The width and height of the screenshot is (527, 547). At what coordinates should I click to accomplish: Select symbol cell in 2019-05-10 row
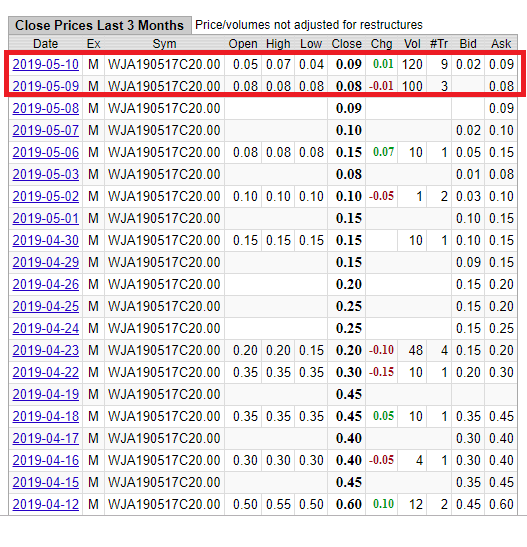coord(164,65)
